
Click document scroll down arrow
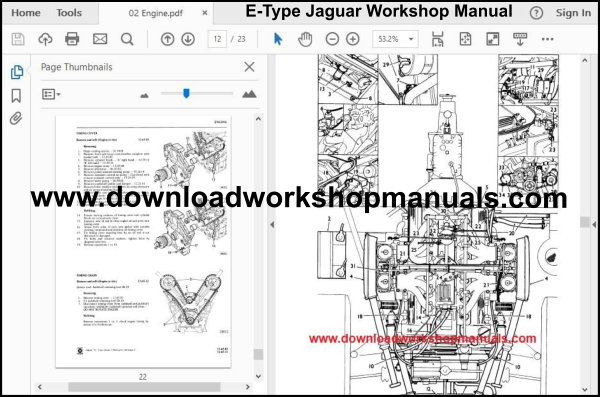(585, 390)
